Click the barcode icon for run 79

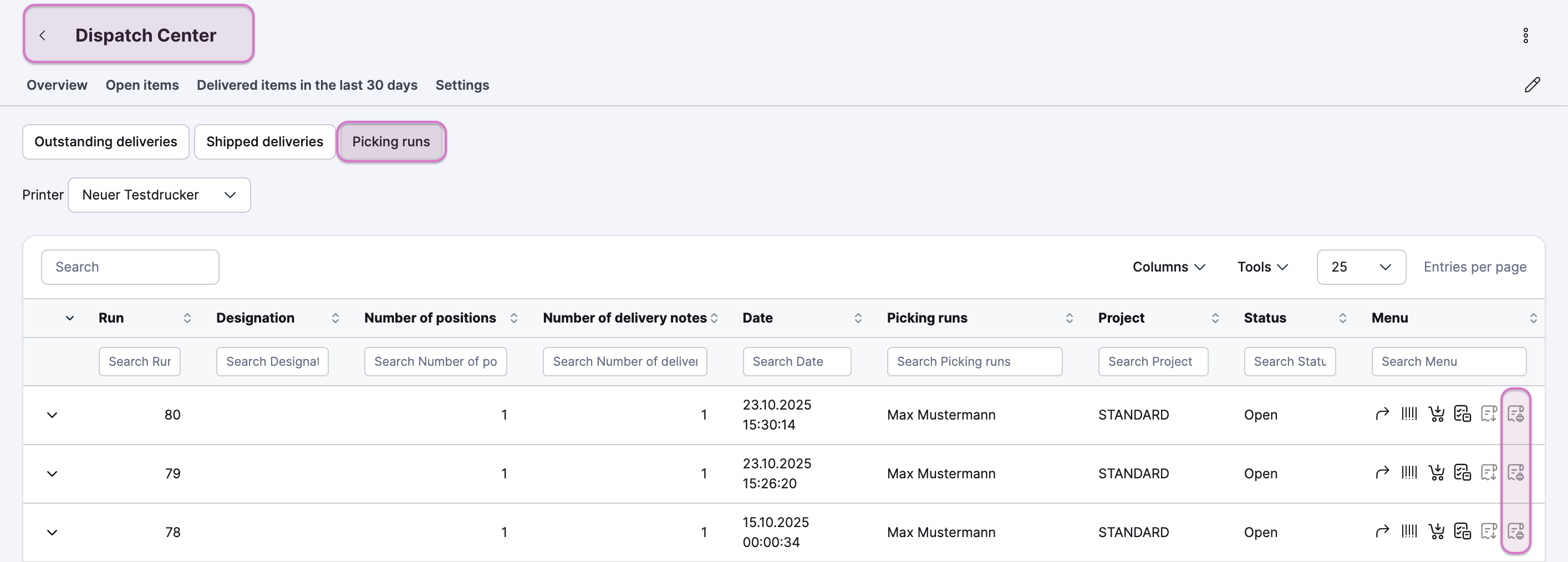(x=1408, y=473)
